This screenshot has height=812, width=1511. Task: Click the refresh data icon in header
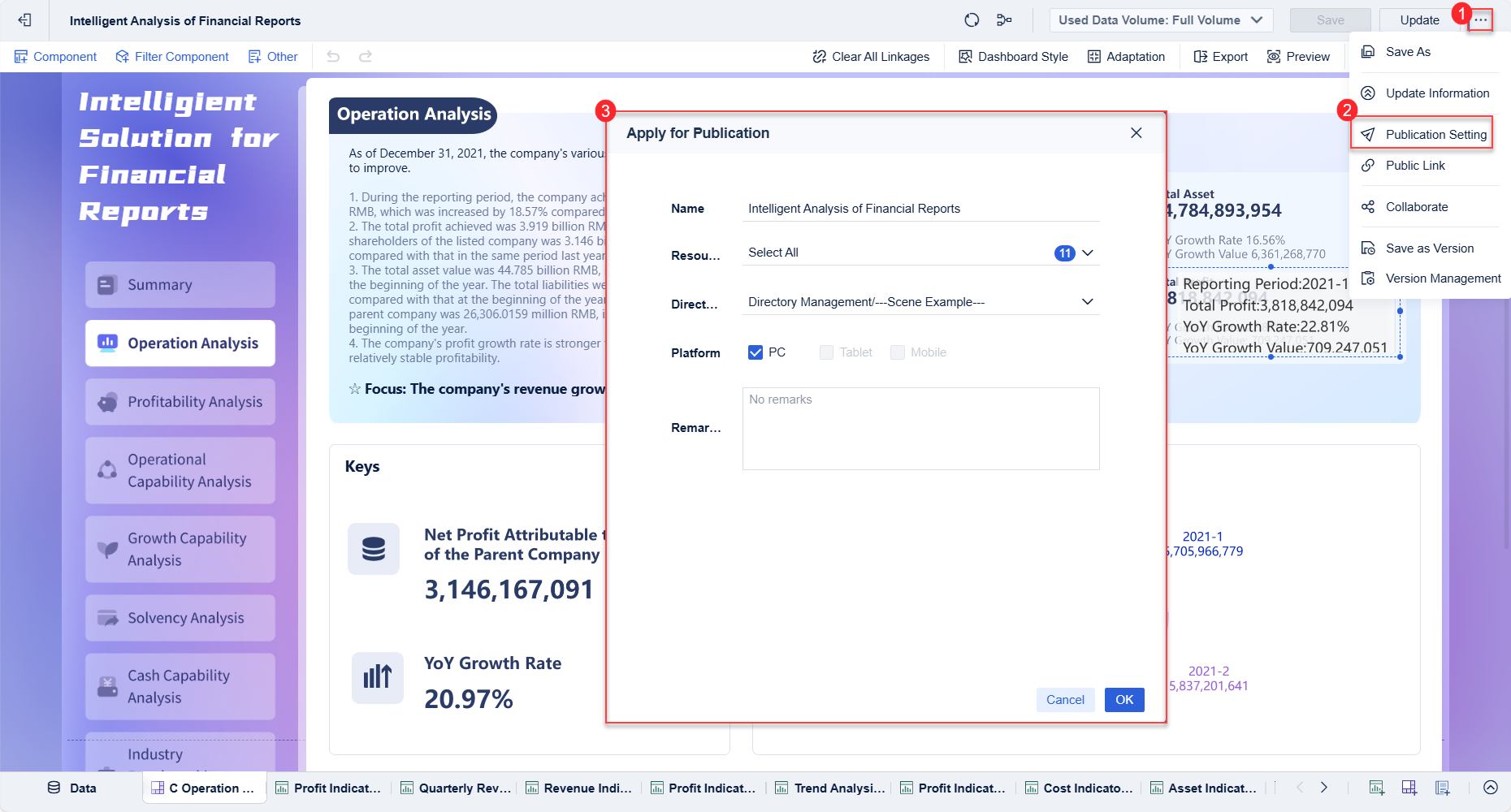pyautogui.click(x=972, y=20)
